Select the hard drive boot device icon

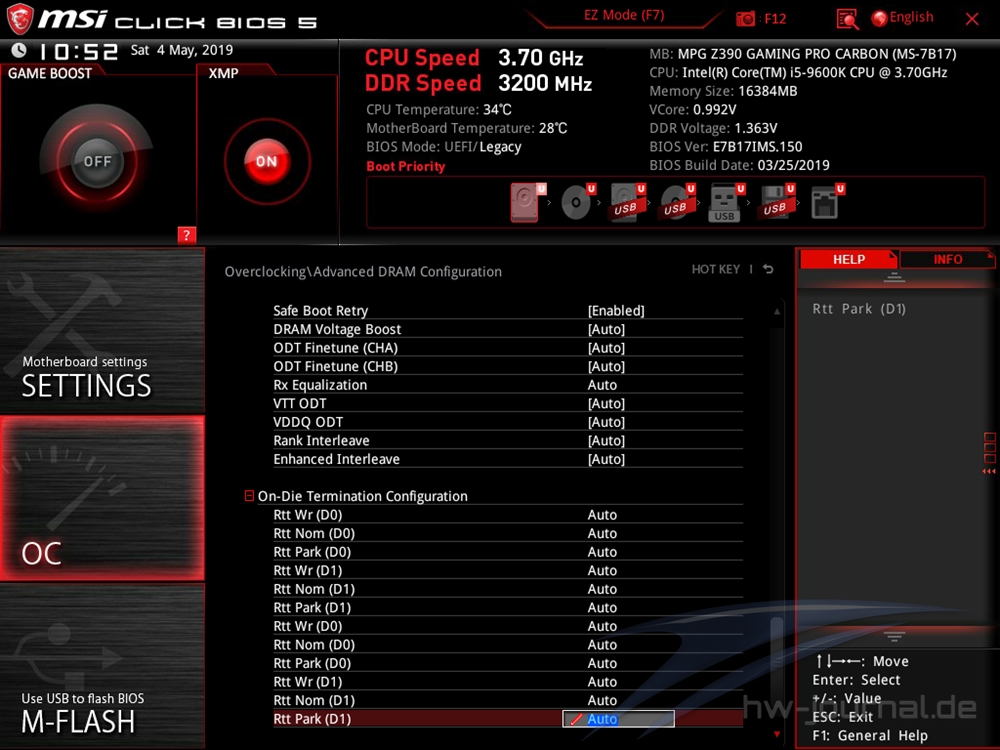[x=527, y=202]
